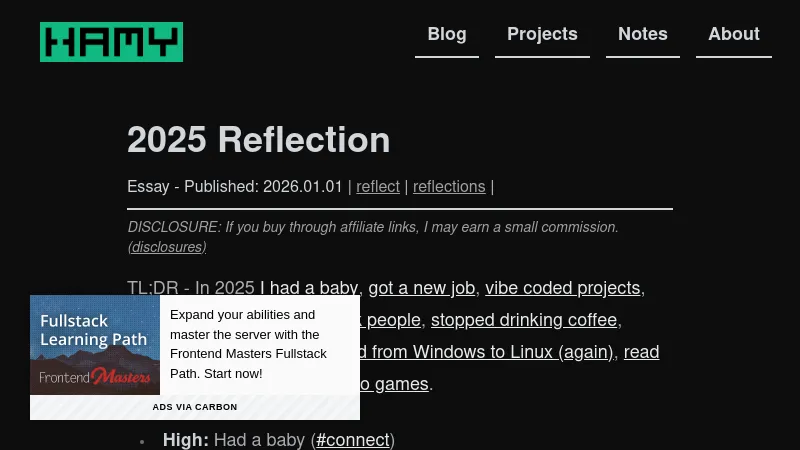The height and width of the screenshot is (450, 800).
Task: Open the Windows to Linux (again) link
Action: 486,352
